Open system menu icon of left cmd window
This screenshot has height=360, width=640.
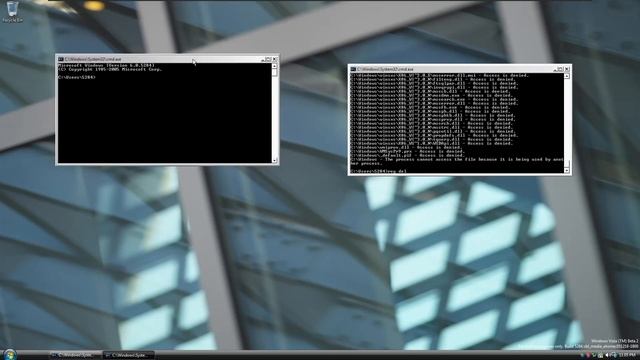60,59
